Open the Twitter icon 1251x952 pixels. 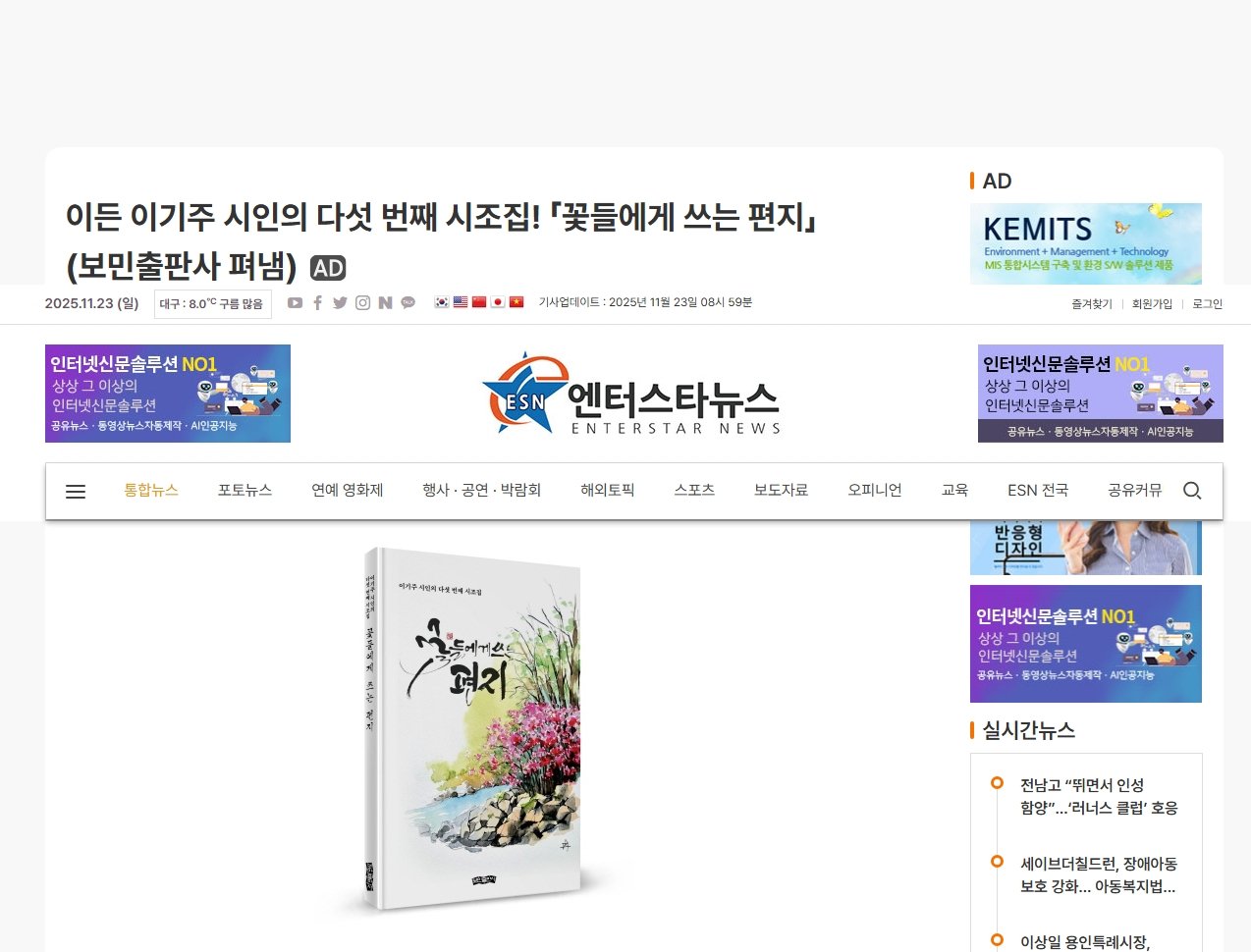click(340, 303)
